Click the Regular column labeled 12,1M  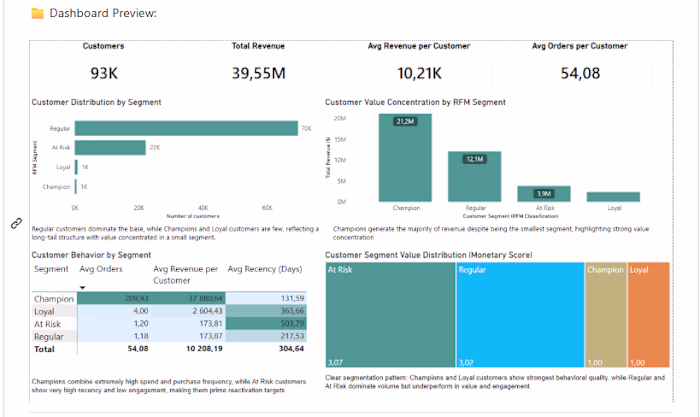[475, 176]
